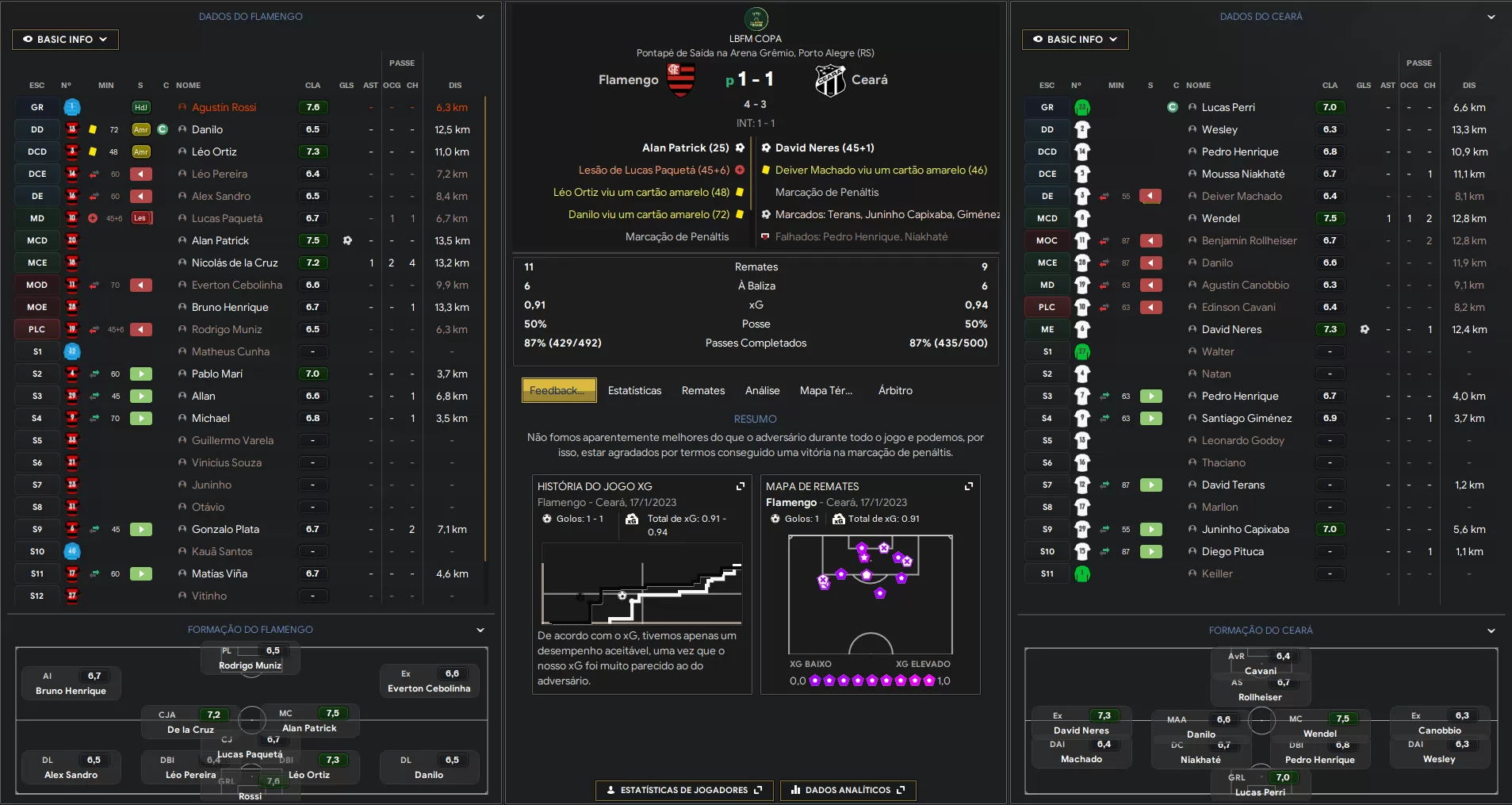
Task: Sort Flamengo table by CLA rating column
Action: click(x=312, y=85)
